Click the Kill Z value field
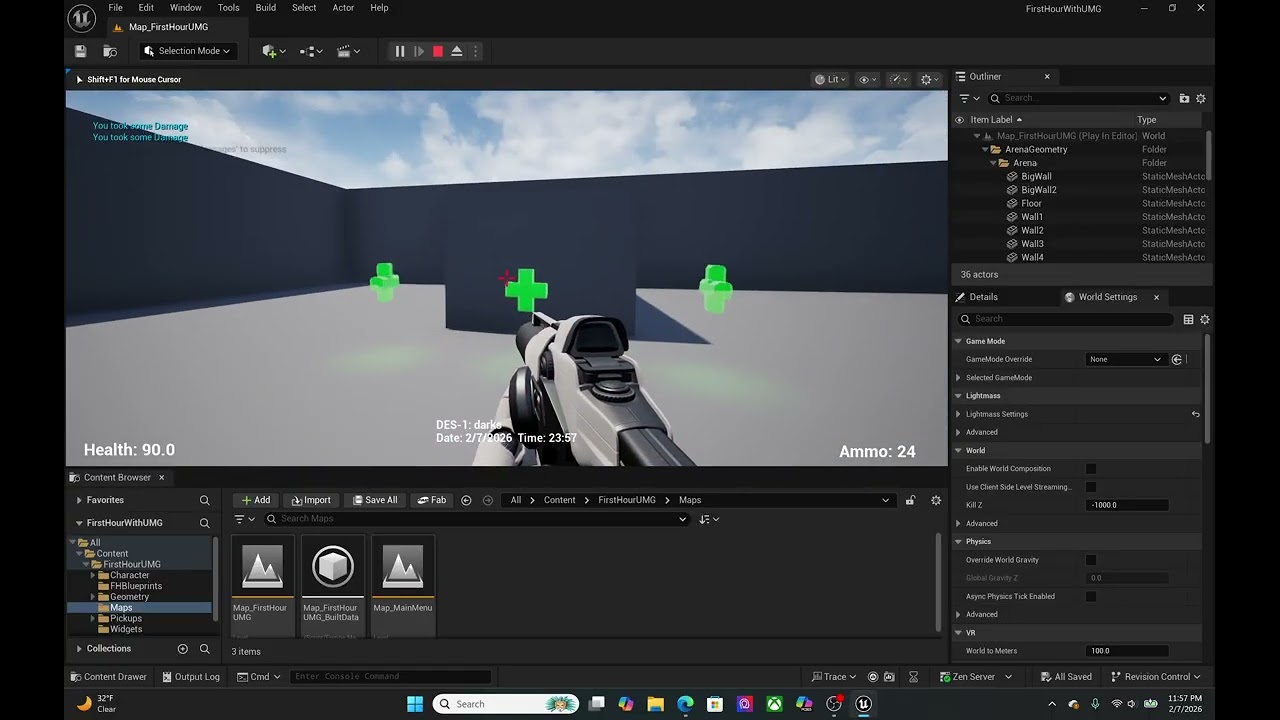The image size is (1280, 720). [x=1127, y=505]
